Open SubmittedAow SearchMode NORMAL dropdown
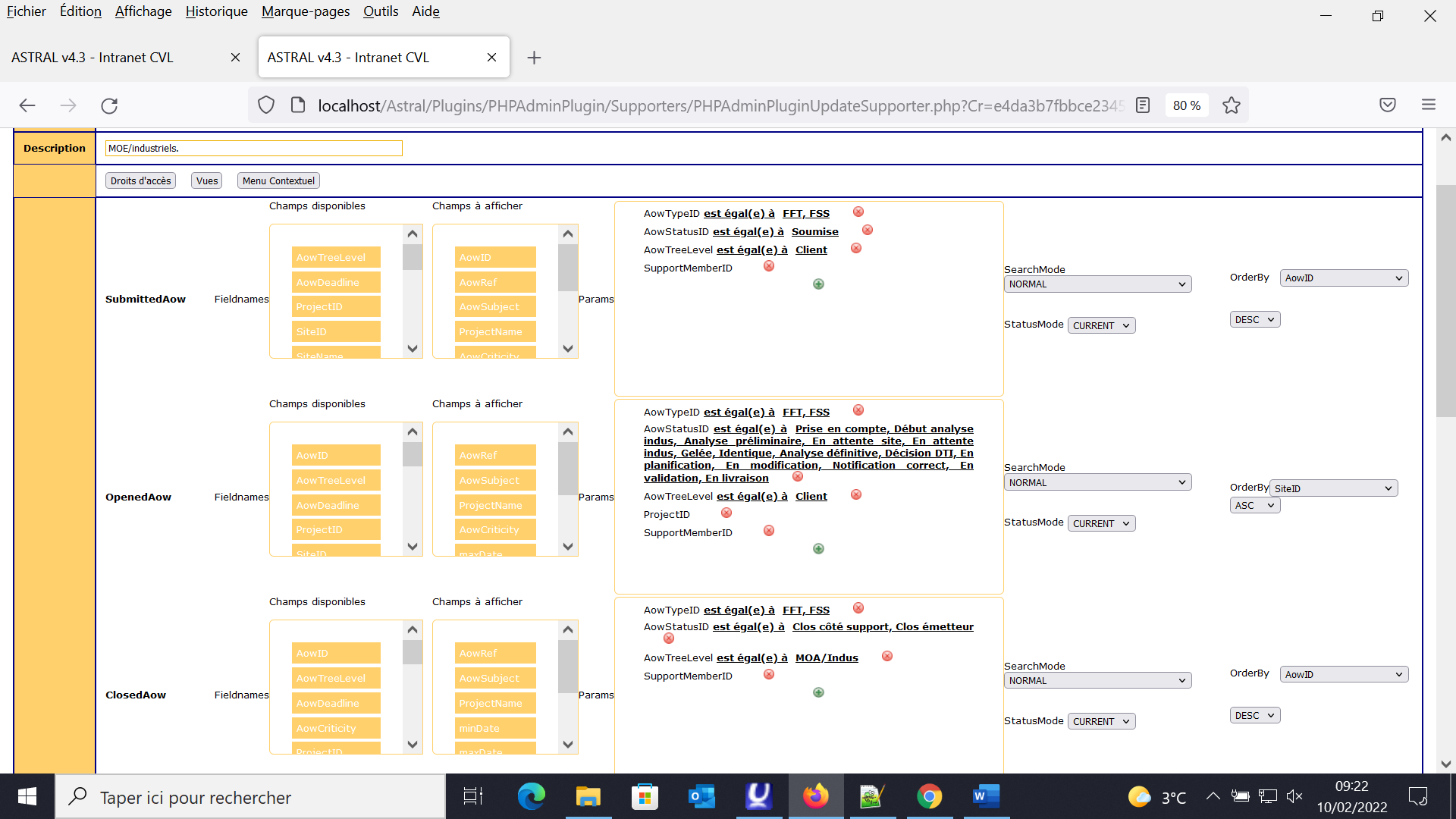 point(1097,284)
